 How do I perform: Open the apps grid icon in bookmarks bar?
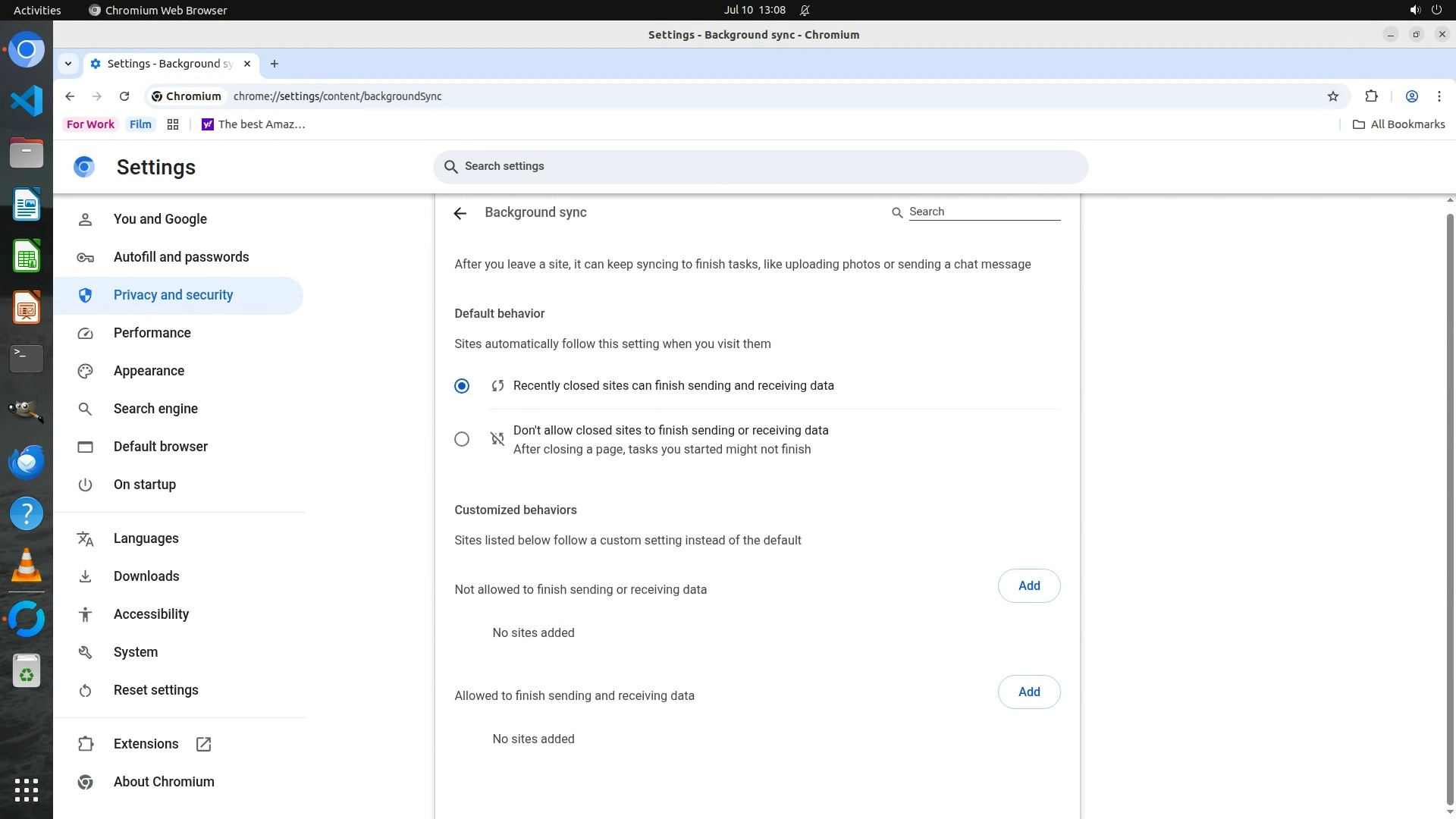173,124
